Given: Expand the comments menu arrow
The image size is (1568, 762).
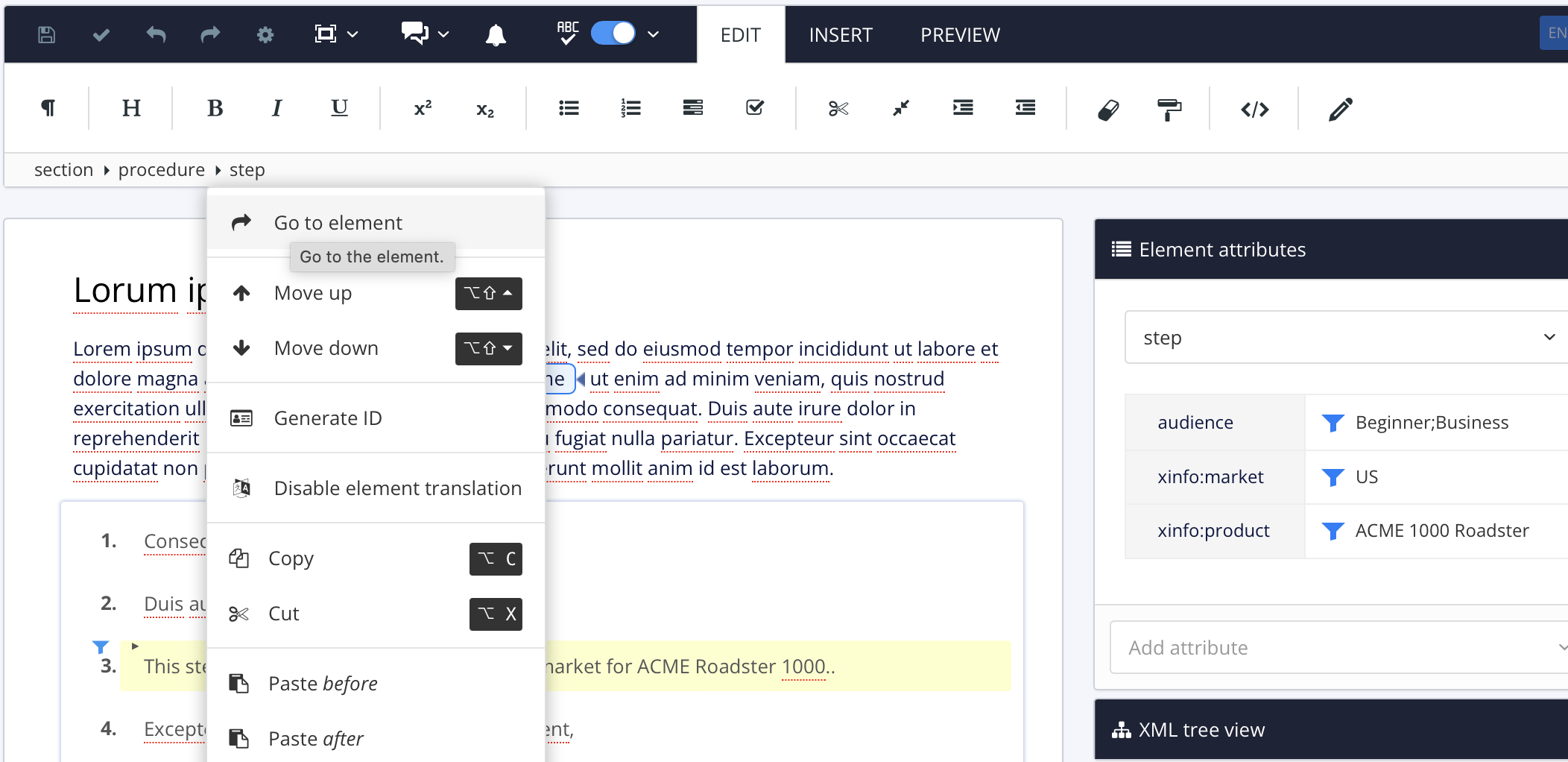Looking at the screenshot, I should pyautogui.click(x=443, y=34).
